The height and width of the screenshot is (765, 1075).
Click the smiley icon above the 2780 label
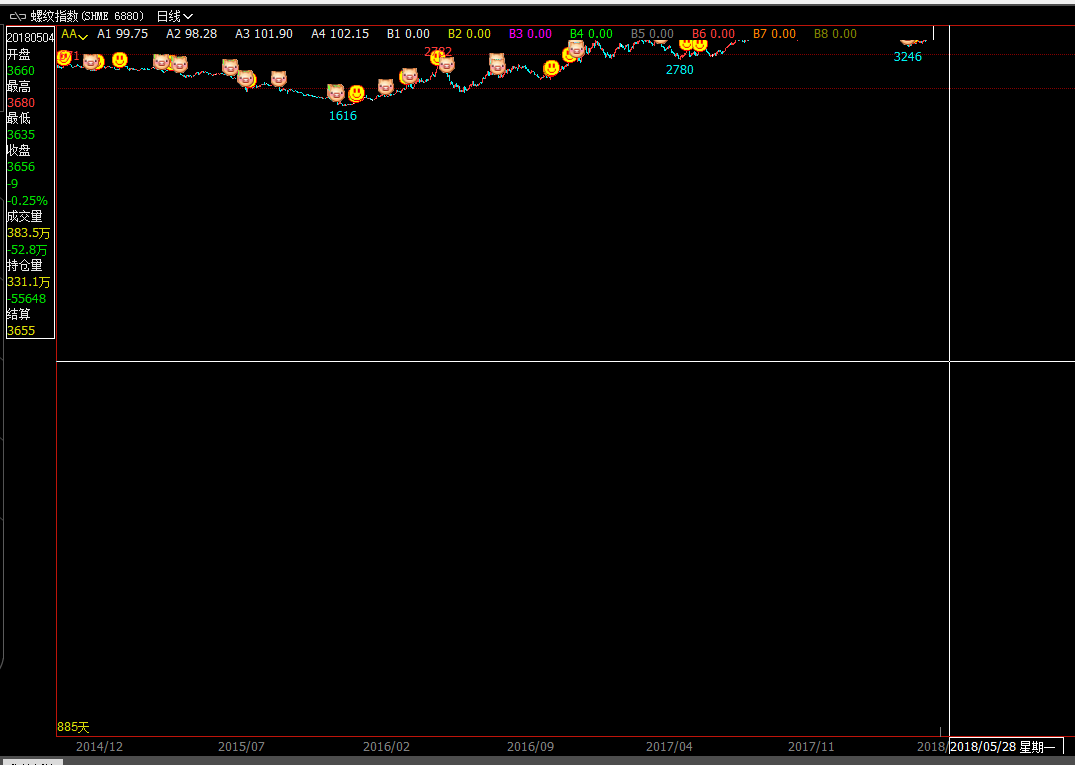(x=686, y=45)
